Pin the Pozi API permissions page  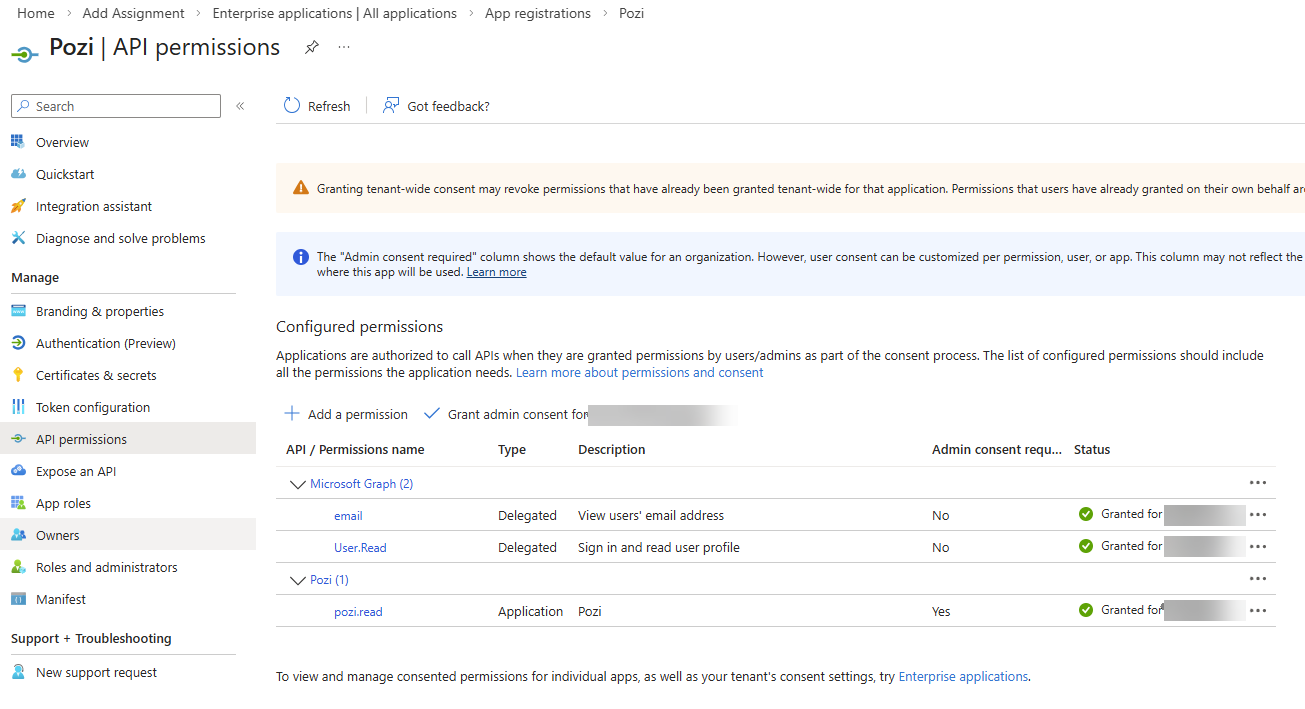pyautogui.click(x=311, y=46)
